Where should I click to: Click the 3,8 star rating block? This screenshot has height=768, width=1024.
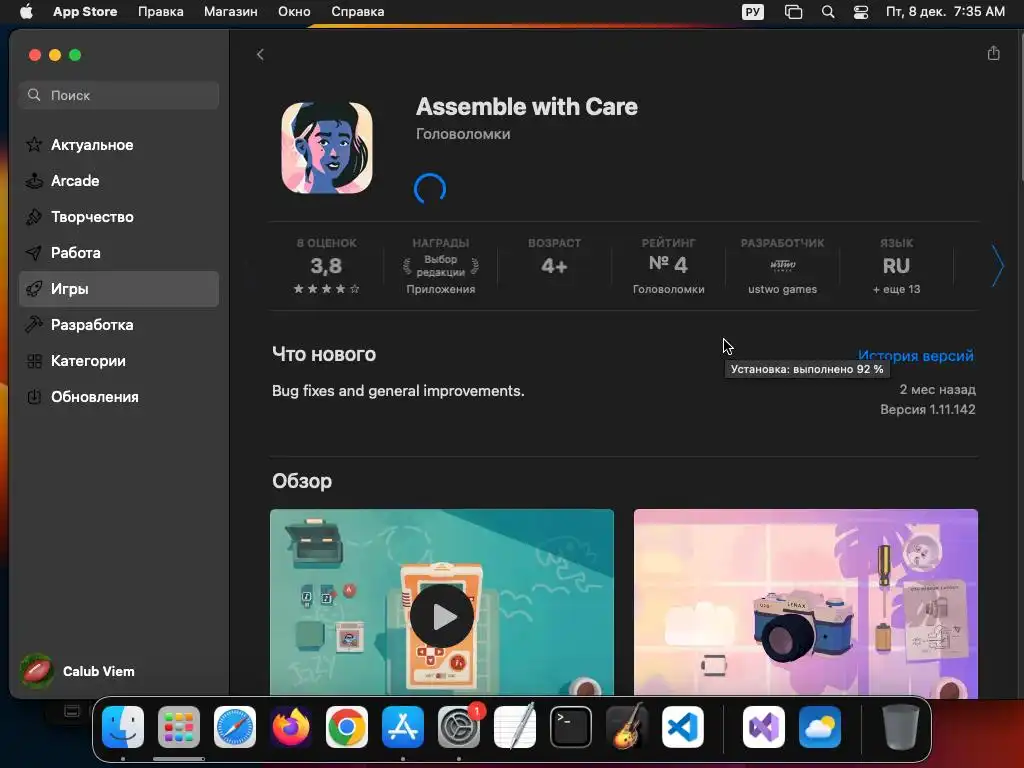(x=327, y=266)
